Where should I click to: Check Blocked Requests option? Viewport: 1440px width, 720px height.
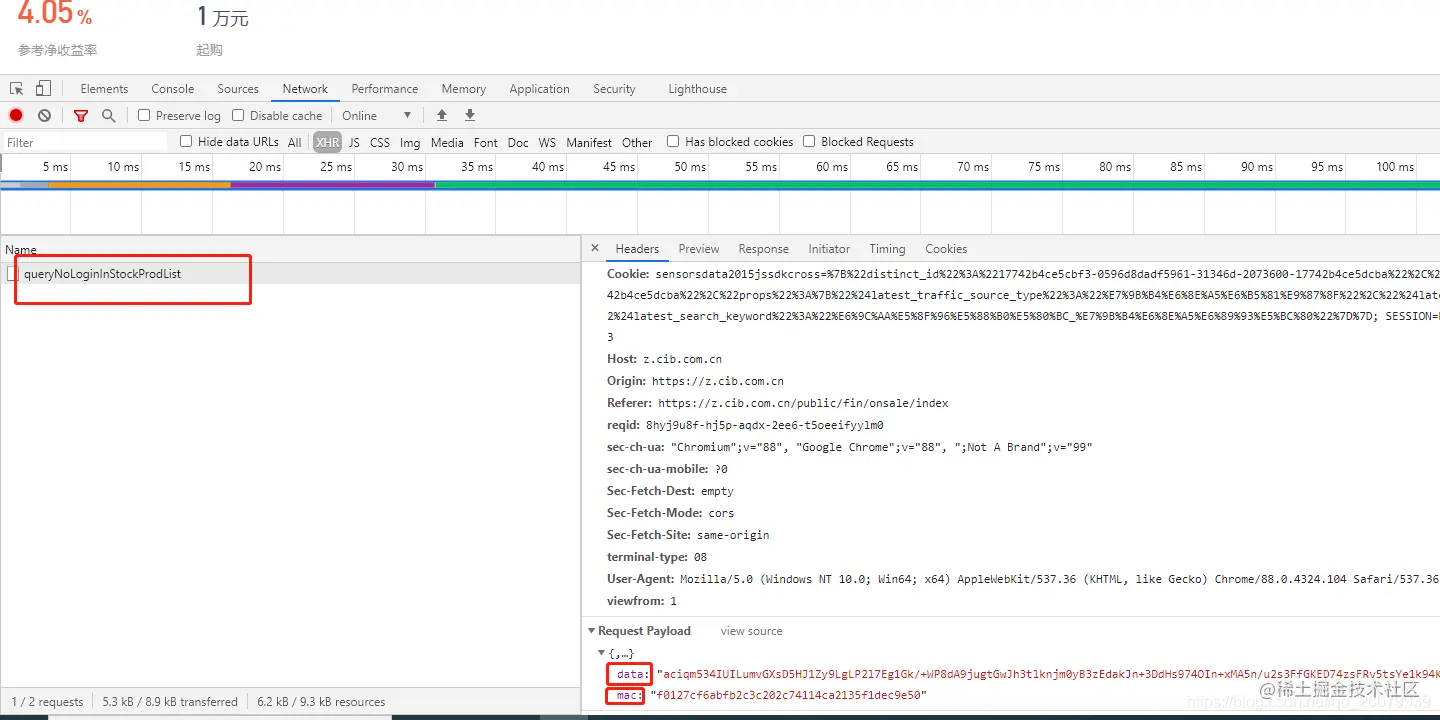[809, 141]
